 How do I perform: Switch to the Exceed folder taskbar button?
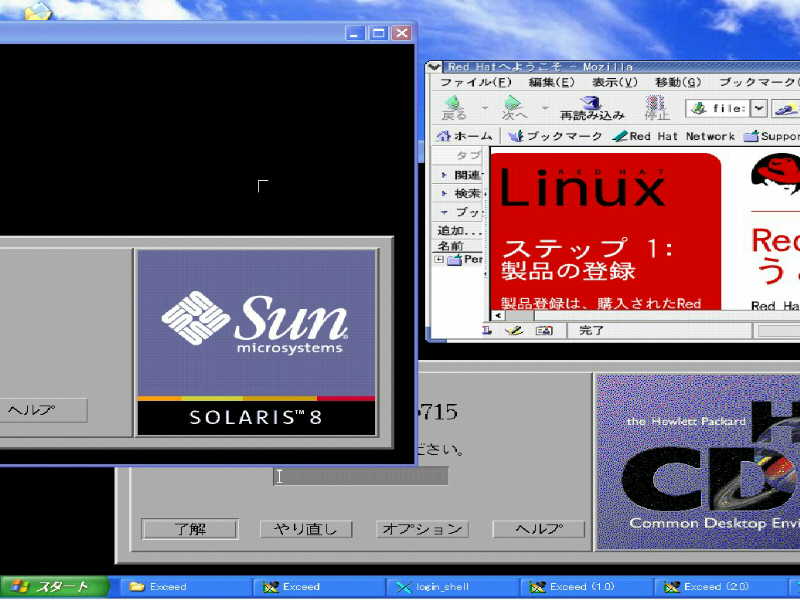pyautogui.click(x=185, y=587)
